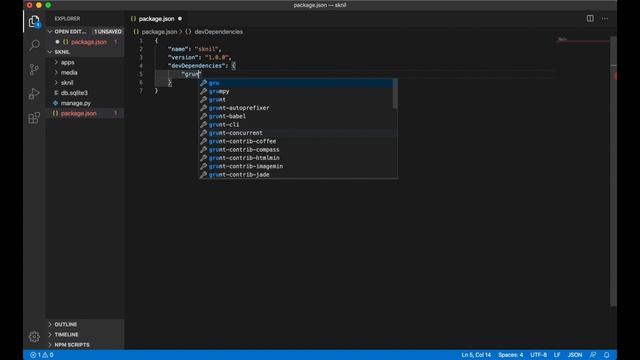Click the Ln 5, Col 14 status entry
Image resolution: width=640 pixels, height=360 pixels.
click(476, 355)
